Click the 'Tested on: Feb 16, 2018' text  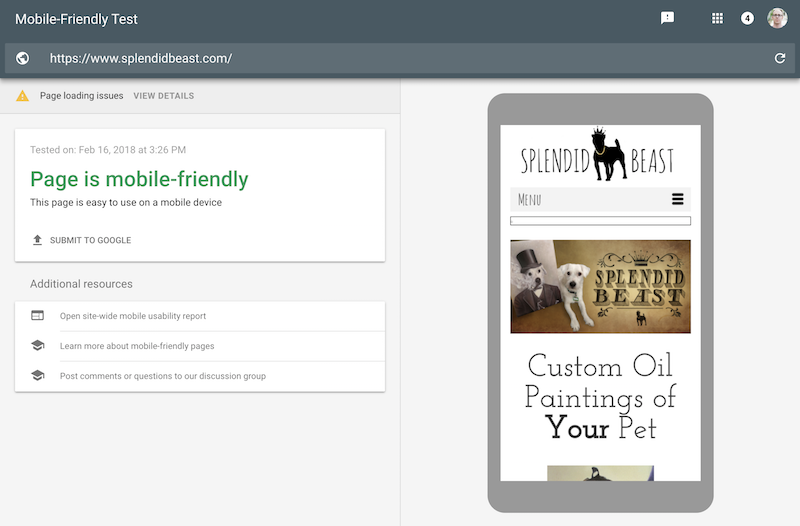tap(108, 150)
